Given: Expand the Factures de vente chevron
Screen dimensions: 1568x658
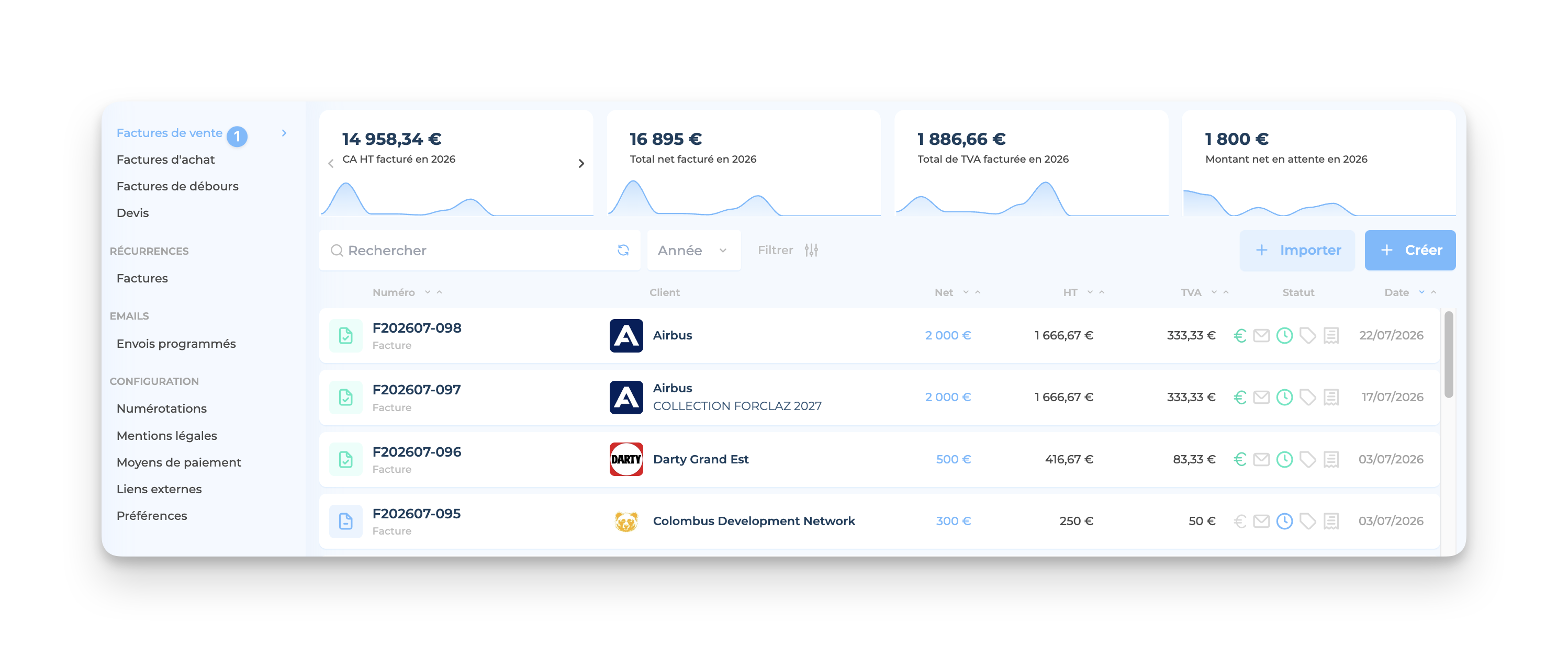Looking at the screenshot, I should (x=284, y=132).
